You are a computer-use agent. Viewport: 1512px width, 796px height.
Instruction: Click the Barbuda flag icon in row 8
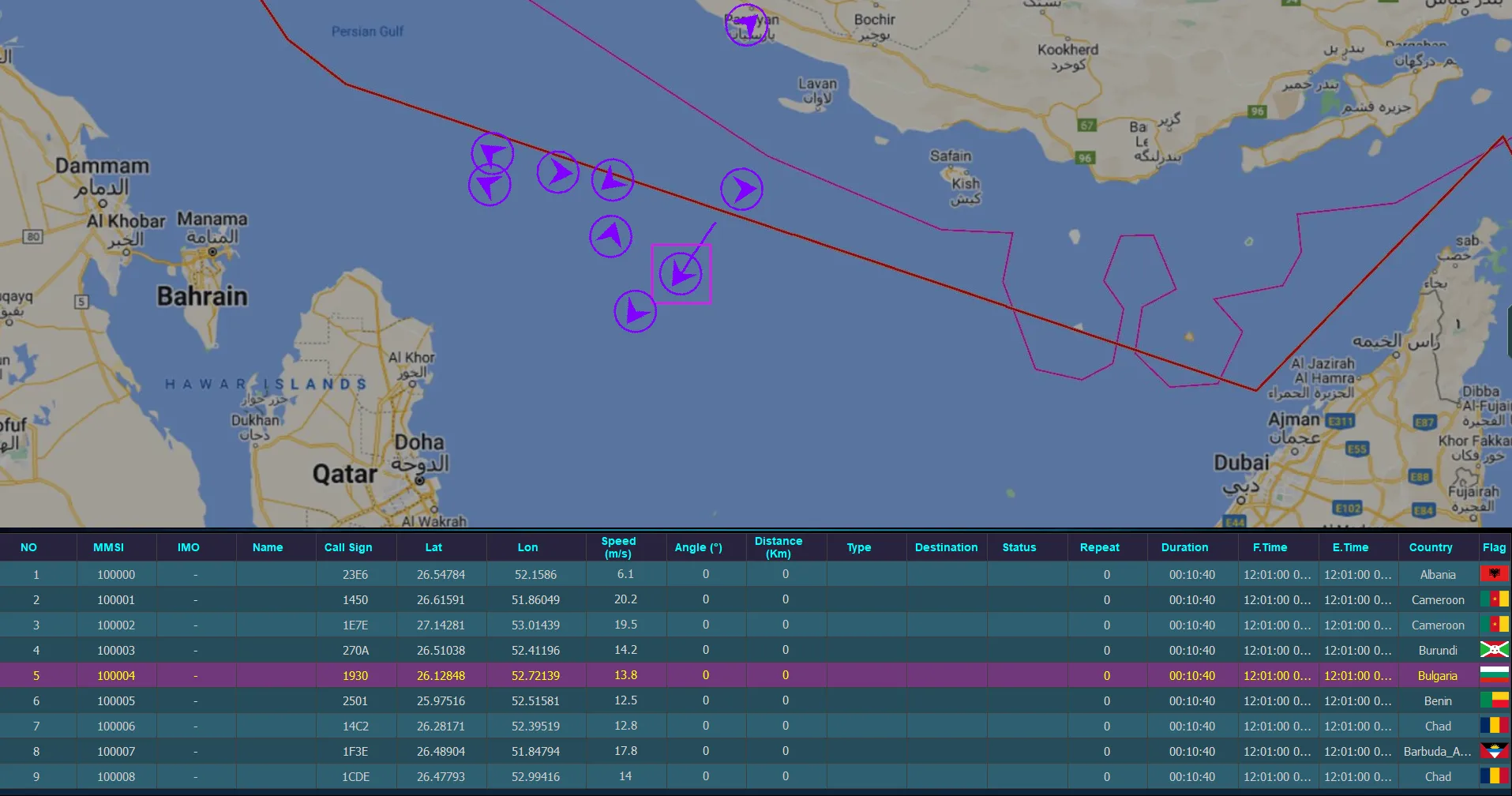click(x=1494, y=751)
